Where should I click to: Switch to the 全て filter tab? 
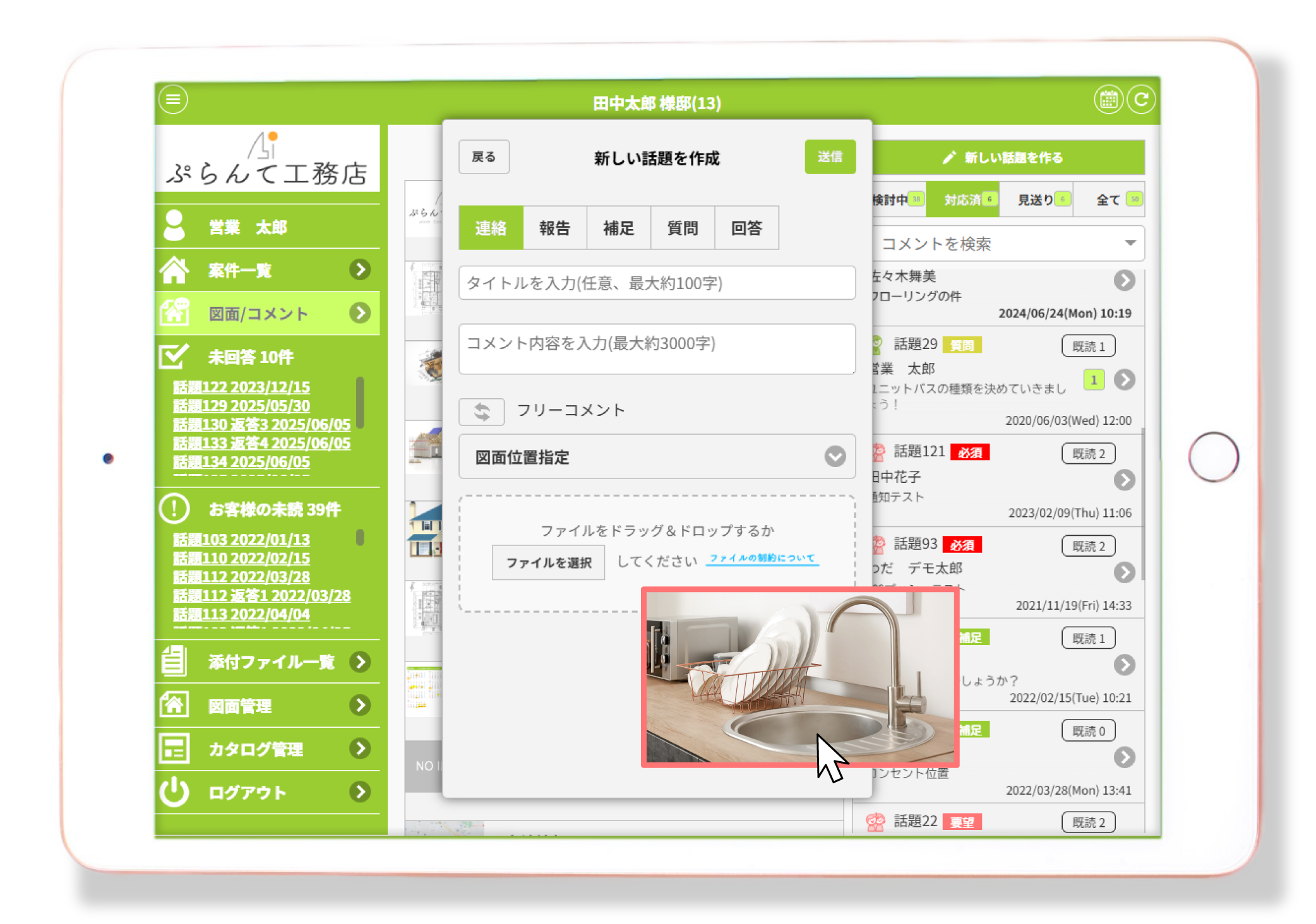pos(1110,199)
